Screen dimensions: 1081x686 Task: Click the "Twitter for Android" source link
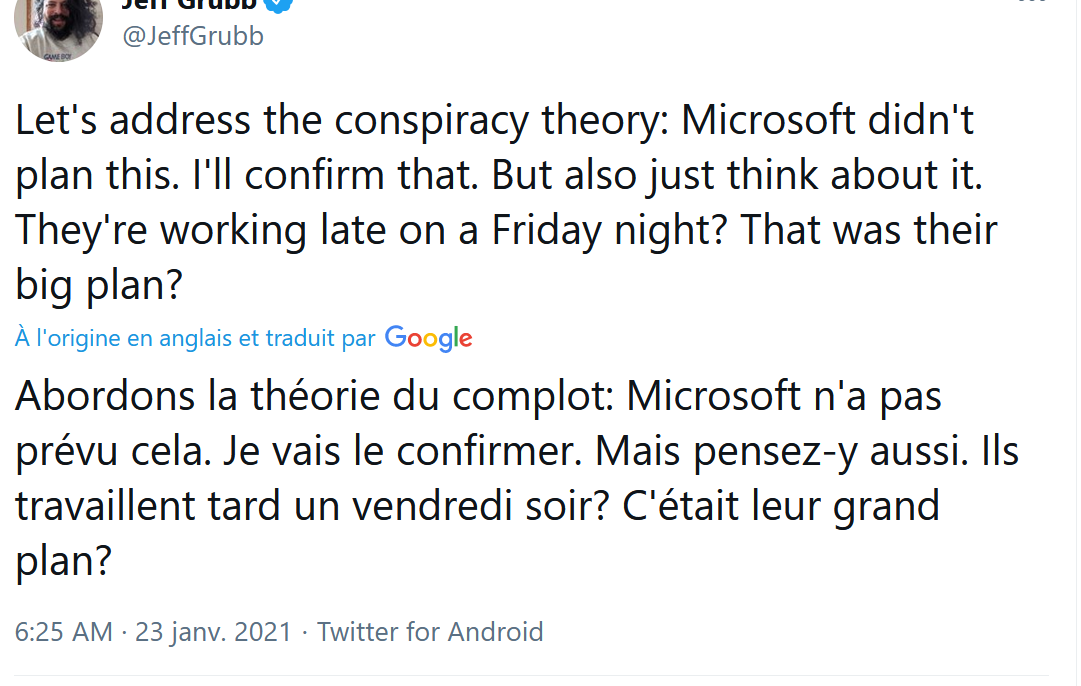(x=430, y=632)
